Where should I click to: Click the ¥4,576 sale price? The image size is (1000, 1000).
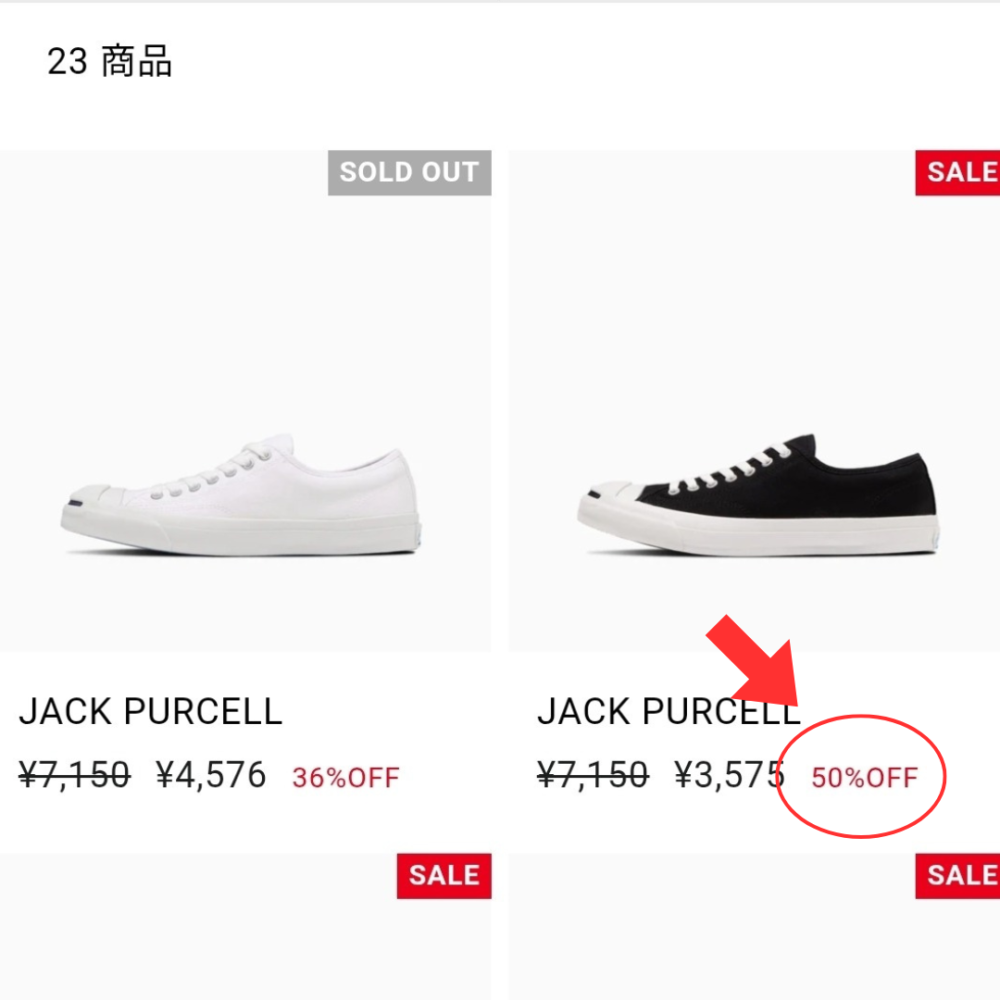click(211, 775)
